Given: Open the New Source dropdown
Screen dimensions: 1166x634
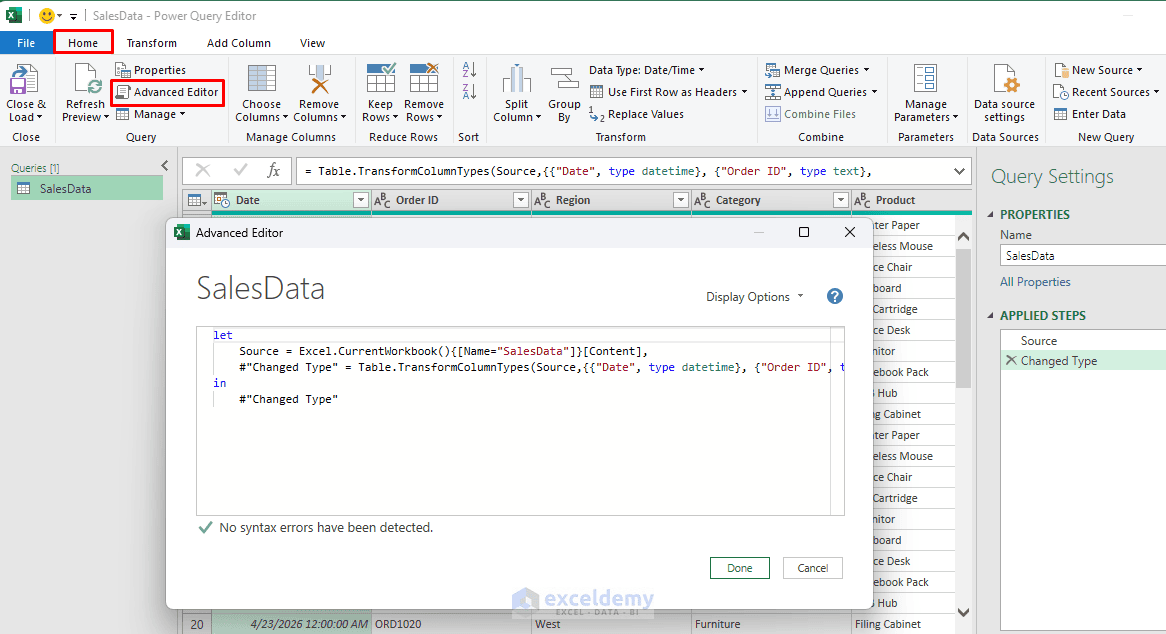Looking at the screenshot, I should pyautogui.click(x=1098, y=70).
